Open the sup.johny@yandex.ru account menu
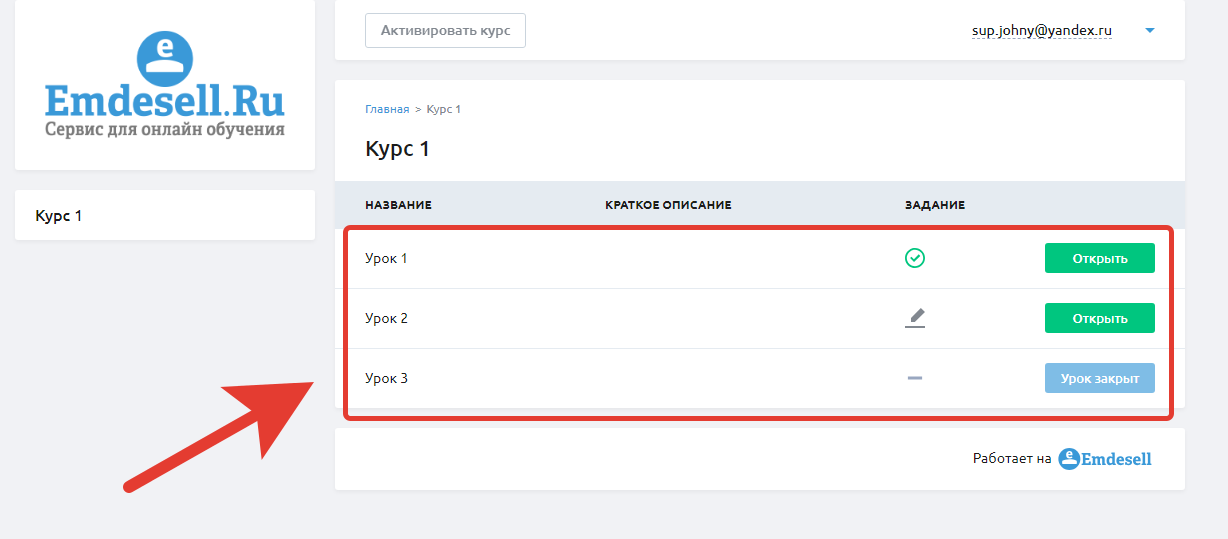The image size is (1228, 539). point(1042,31)
